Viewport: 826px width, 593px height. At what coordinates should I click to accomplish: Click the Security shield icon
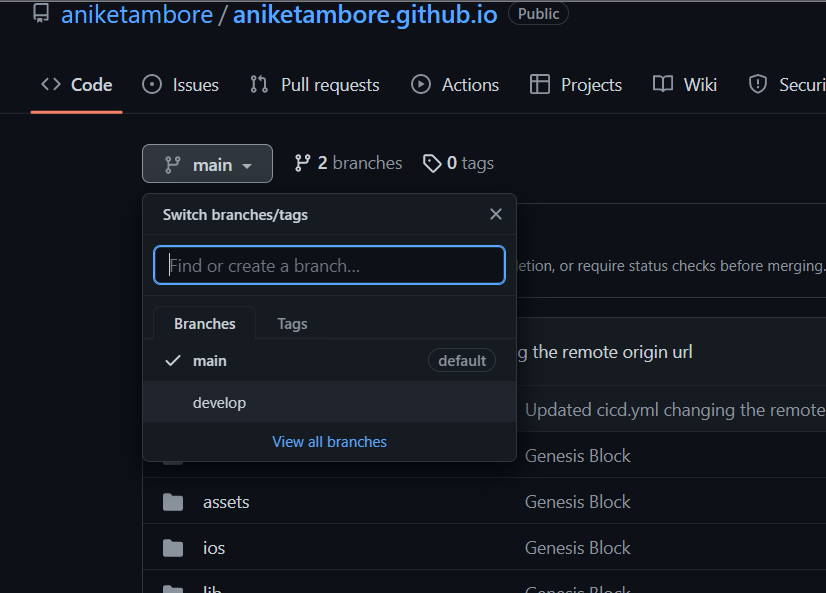click(758, 85)
